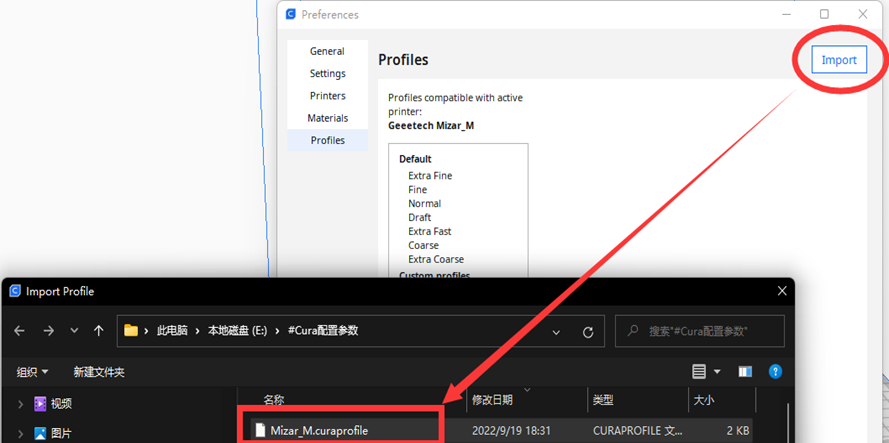Go back in Import Profile dialog
This screenshot has width=889, height=443.
click(19, 331)
